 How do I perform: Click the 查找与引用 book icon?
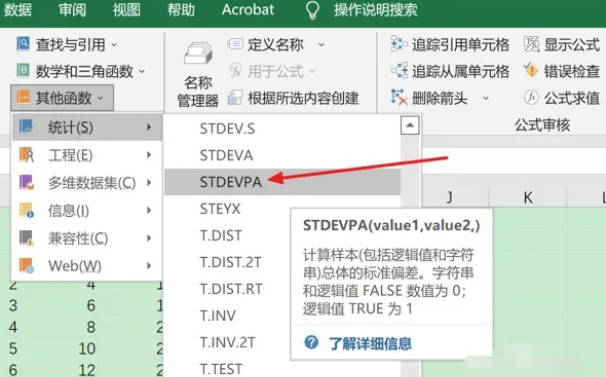point(23,44)
